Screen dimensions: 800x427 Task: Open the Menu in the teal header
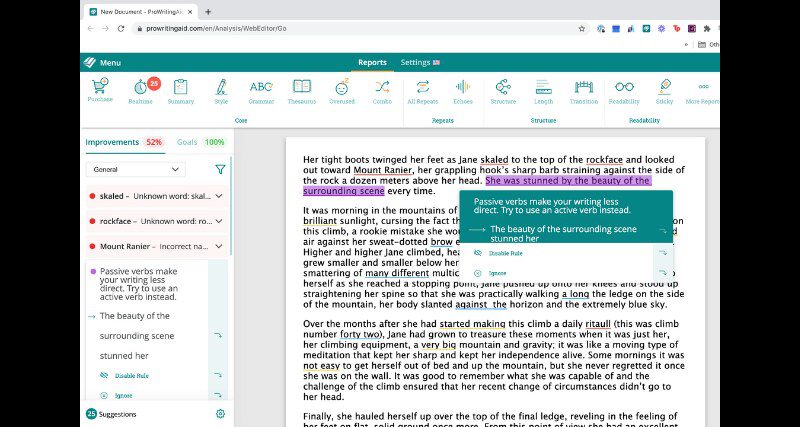(110, 63)
